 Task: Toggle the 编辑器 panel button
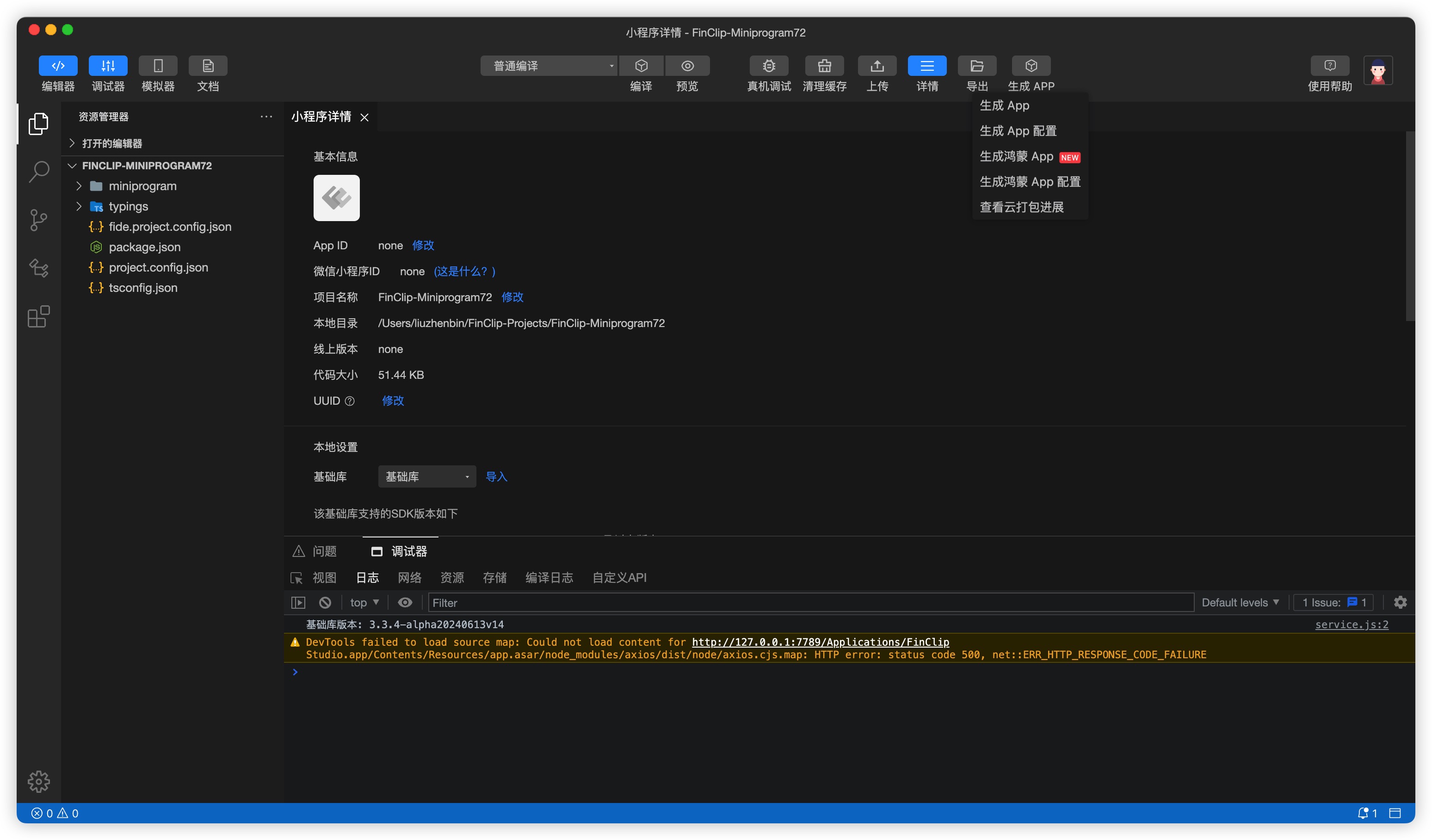(58, 66)
